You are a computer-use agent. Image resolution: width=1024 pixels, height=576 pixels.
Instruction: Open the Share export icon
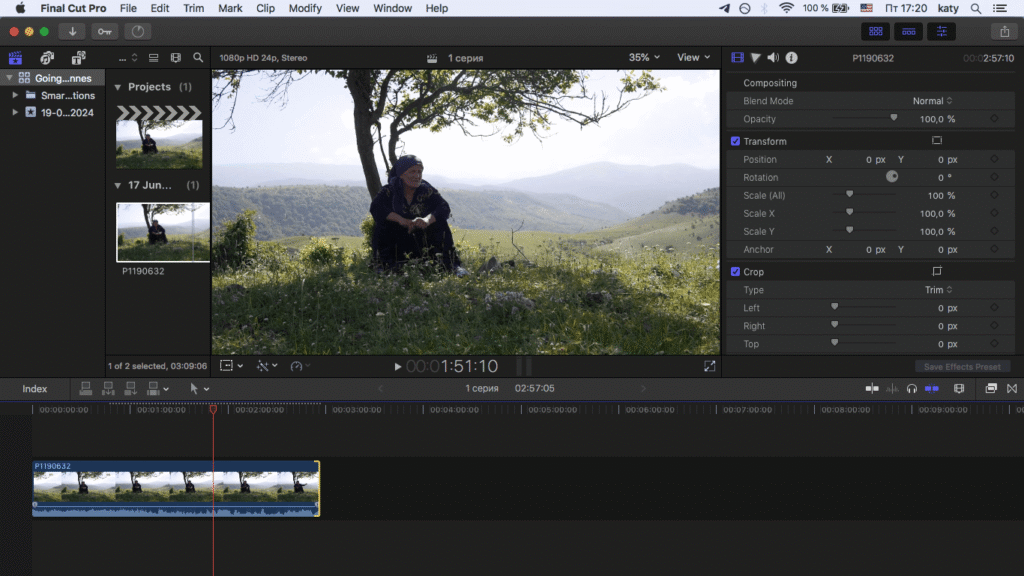coord(1004,31)
